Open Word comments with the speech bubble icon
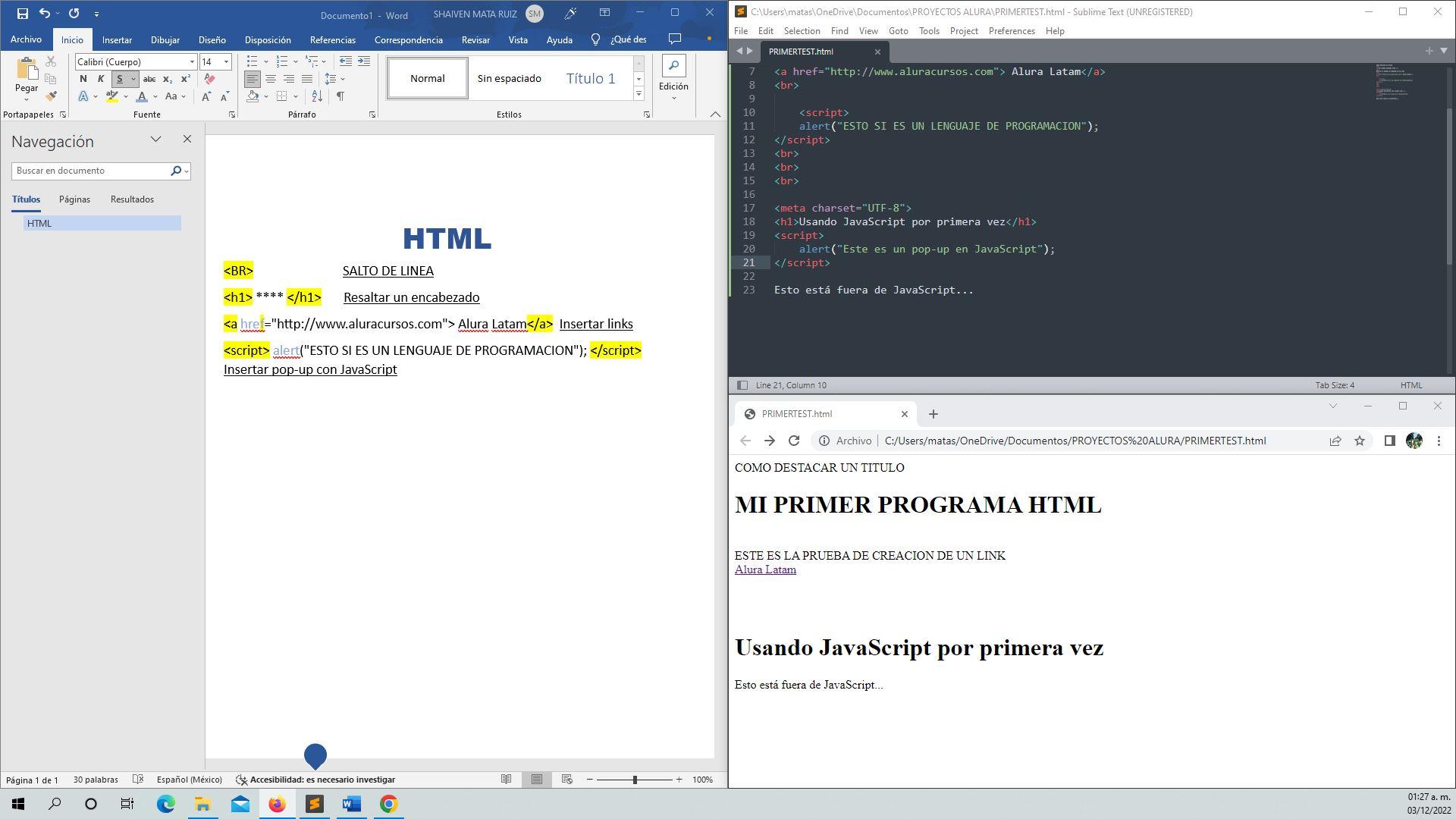 point(675,39)
